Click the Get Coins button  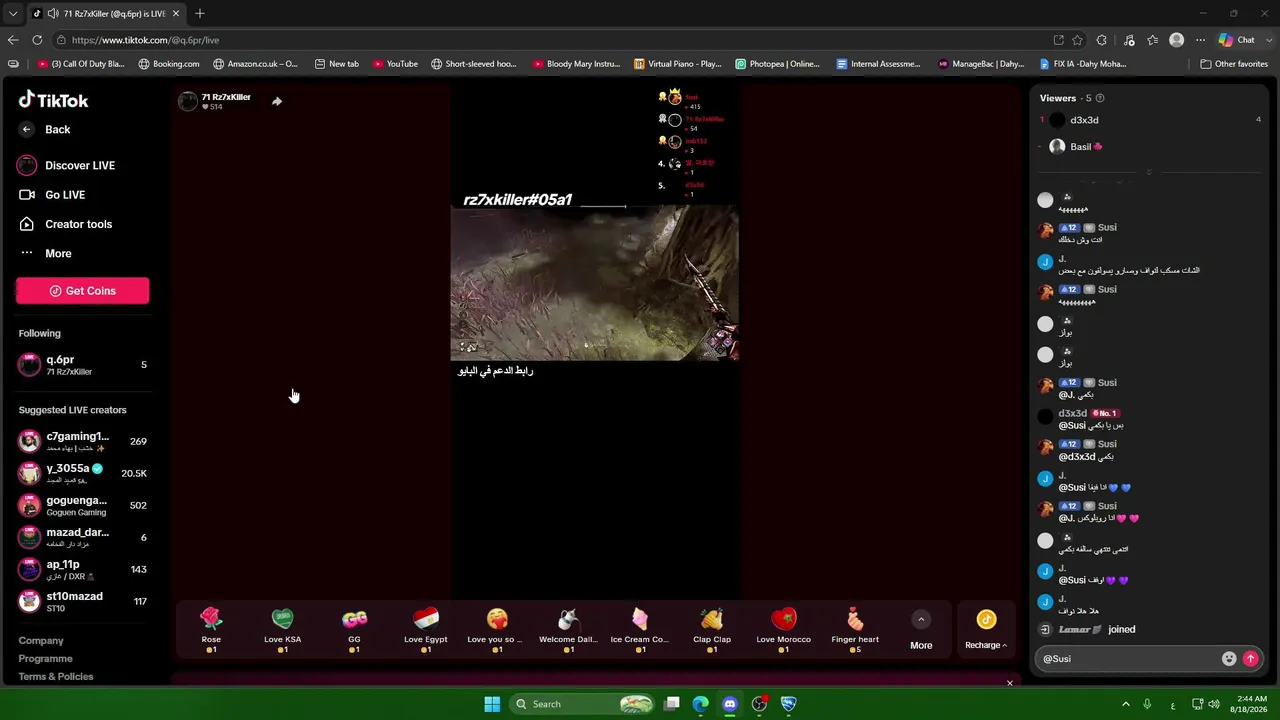click(83, 291)
